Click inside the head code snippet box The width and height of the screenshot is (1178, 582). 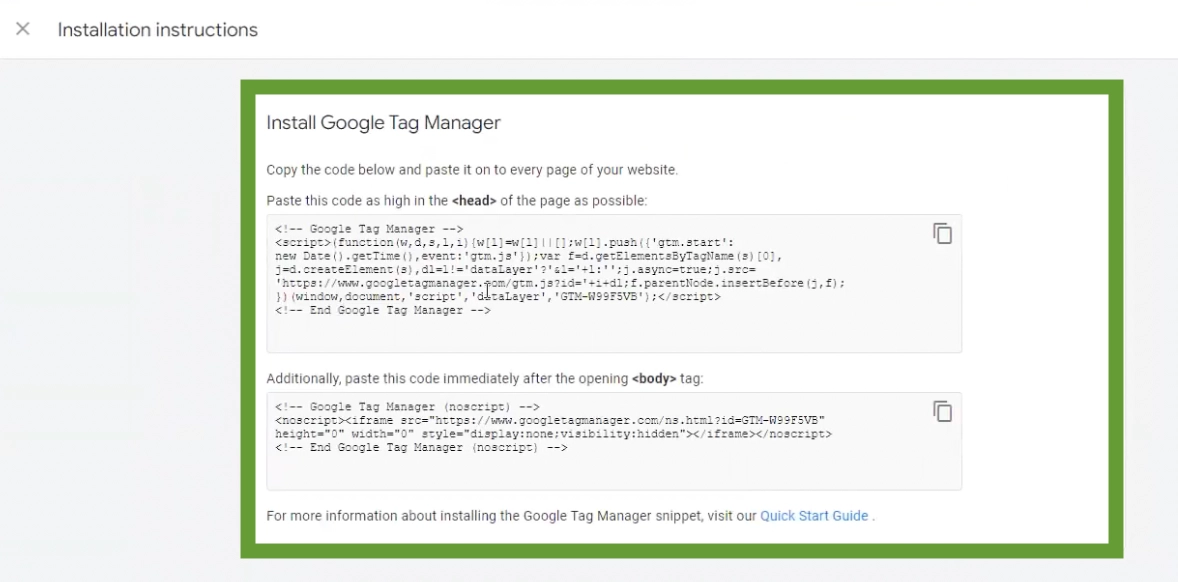coord(614,284)
